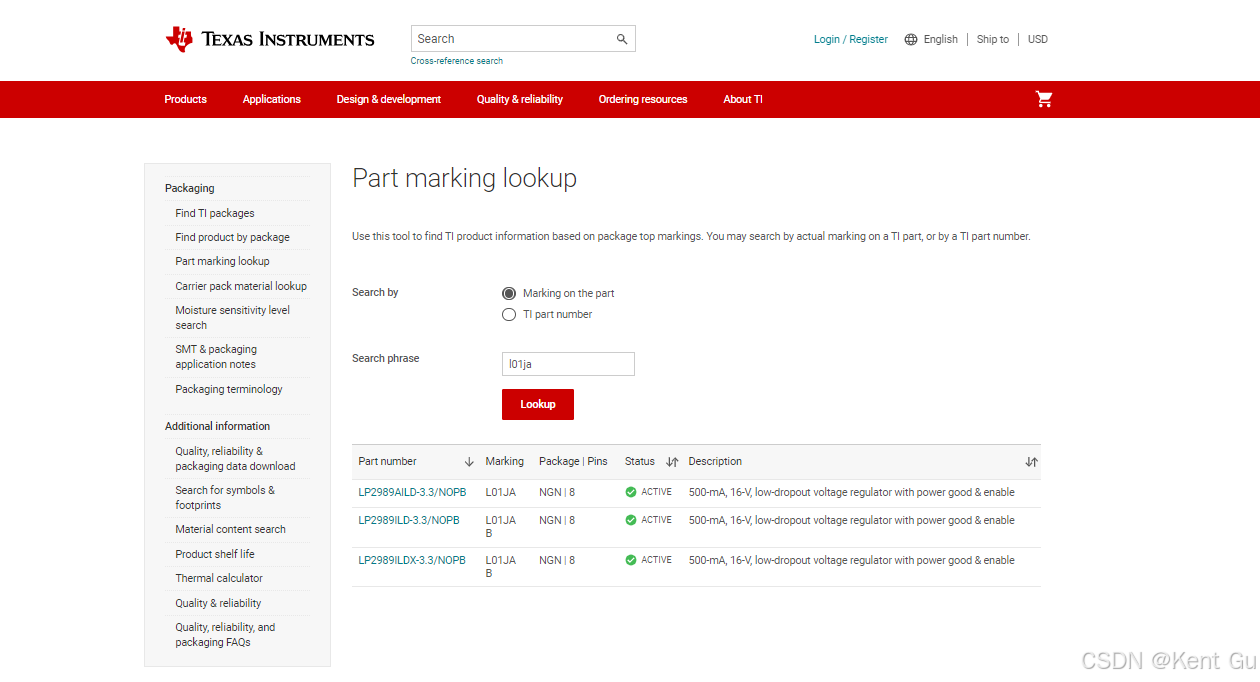Open the Applications menu
This screenshot has width=1260, height=682.
(272, 99)
